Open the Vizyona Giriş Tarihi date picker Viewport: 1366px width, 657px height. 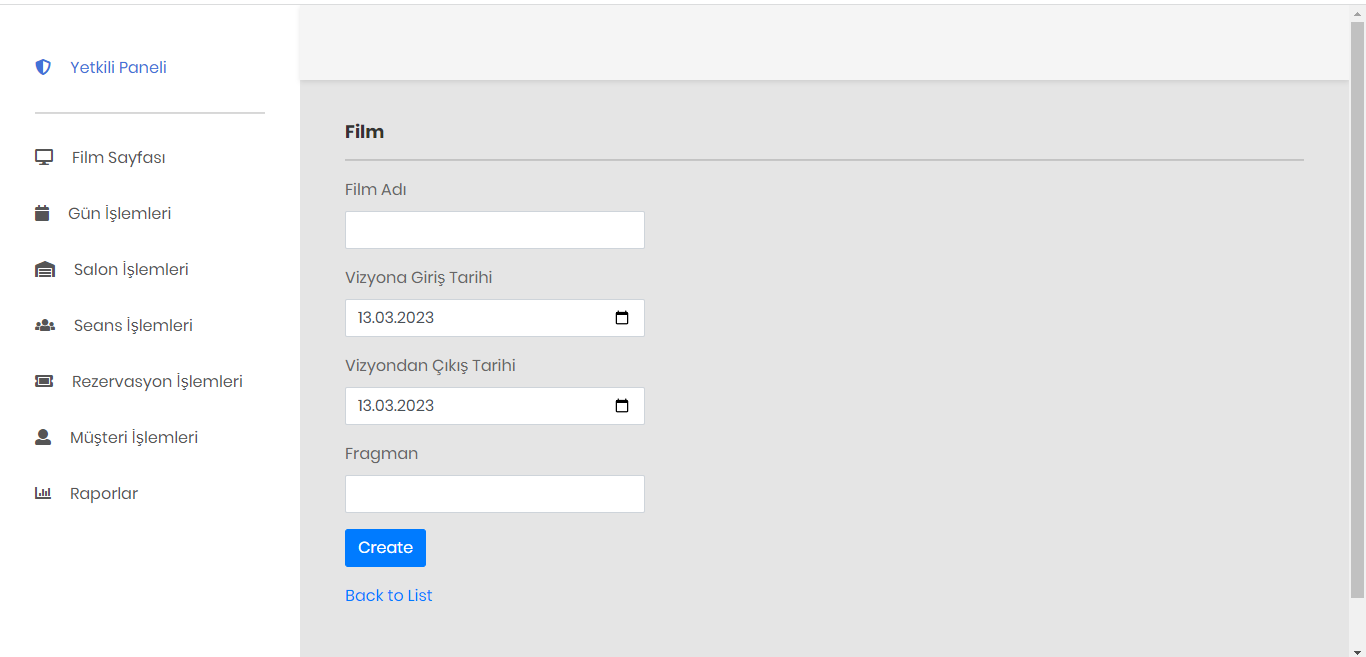(622, 317)
